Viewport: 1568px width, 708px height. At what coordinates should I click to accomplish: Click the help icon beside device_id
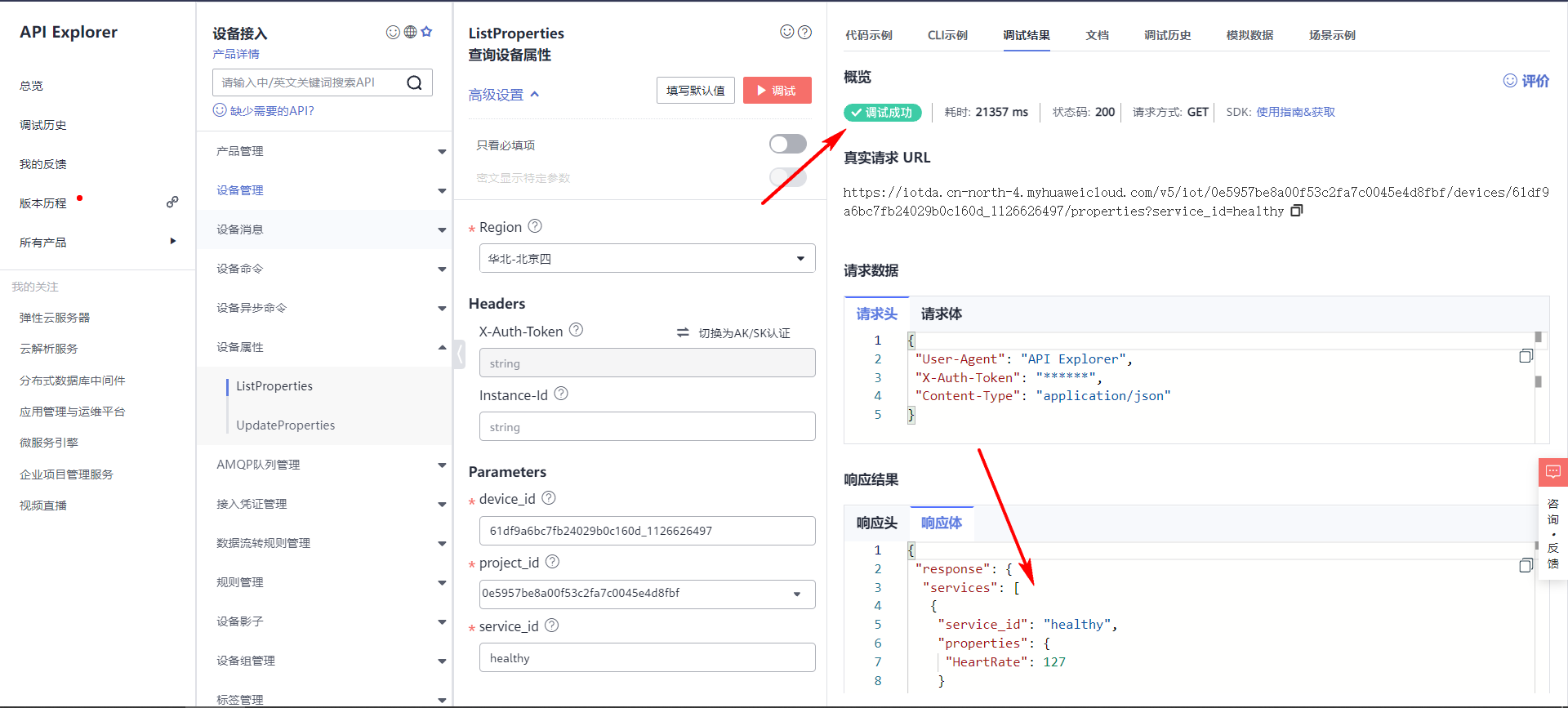pos(549,498)
